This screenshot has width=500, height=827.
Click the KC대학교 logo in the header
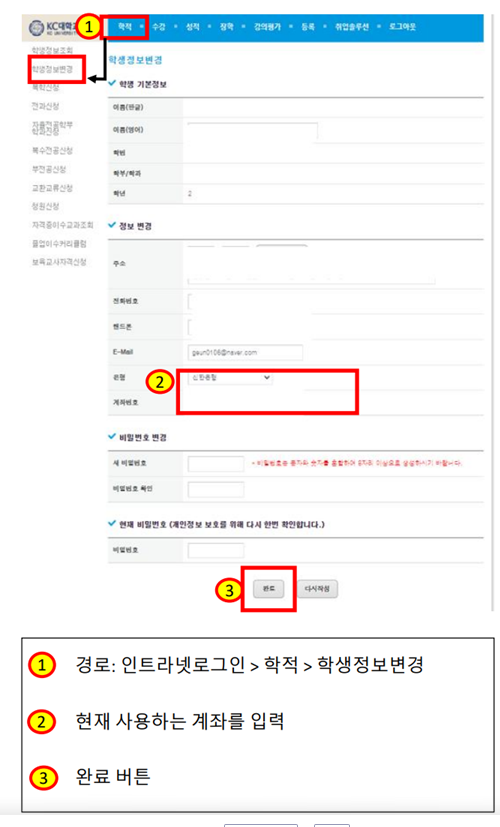coord(53,27)
